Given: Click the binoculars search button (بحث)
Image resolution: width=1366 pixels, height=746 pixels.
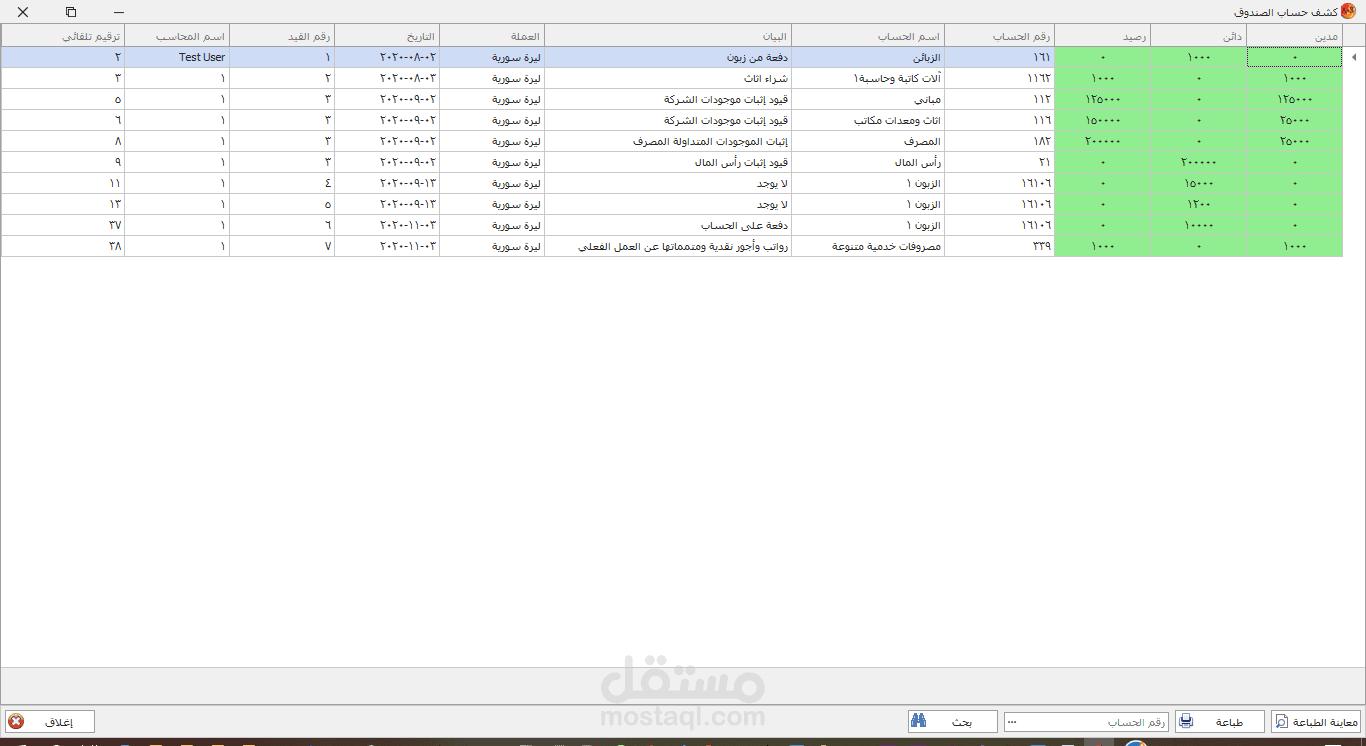Looking at the screenshot, I should tap(952, 721).
